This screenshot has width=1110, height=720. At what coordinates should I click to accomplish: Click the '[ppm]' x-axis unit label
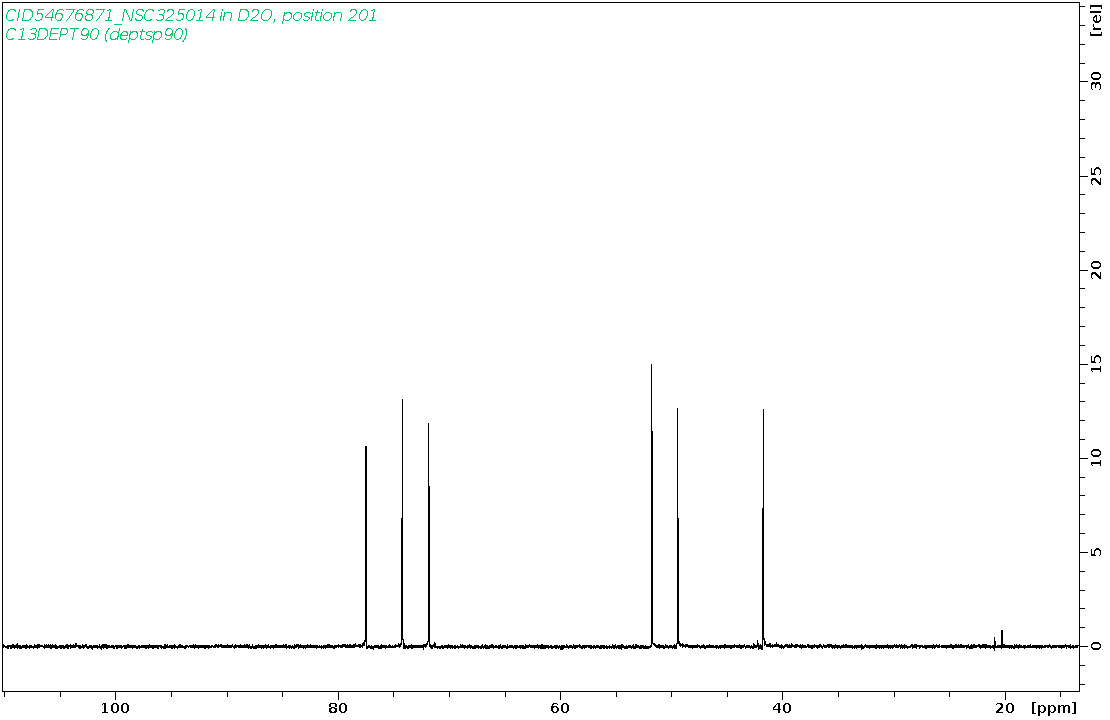point(1054,707)
